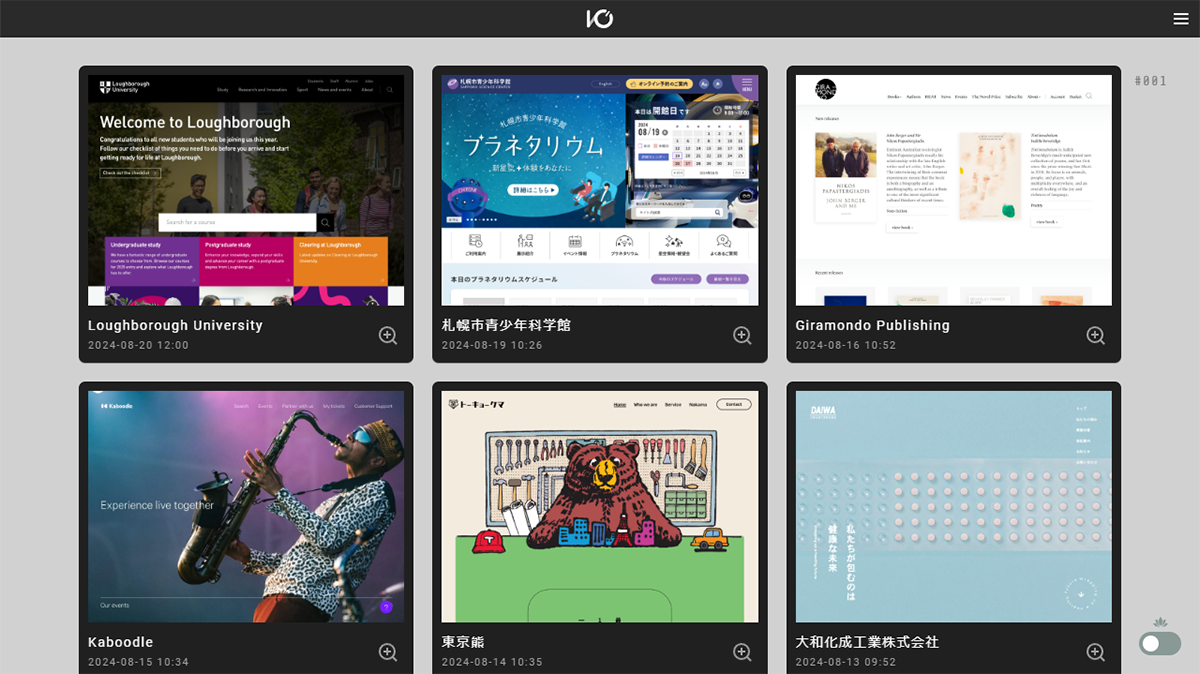Click magnifier icon on Kaboodle card
This screenshot has height=674, width=1200.
(x=388, y=652)
